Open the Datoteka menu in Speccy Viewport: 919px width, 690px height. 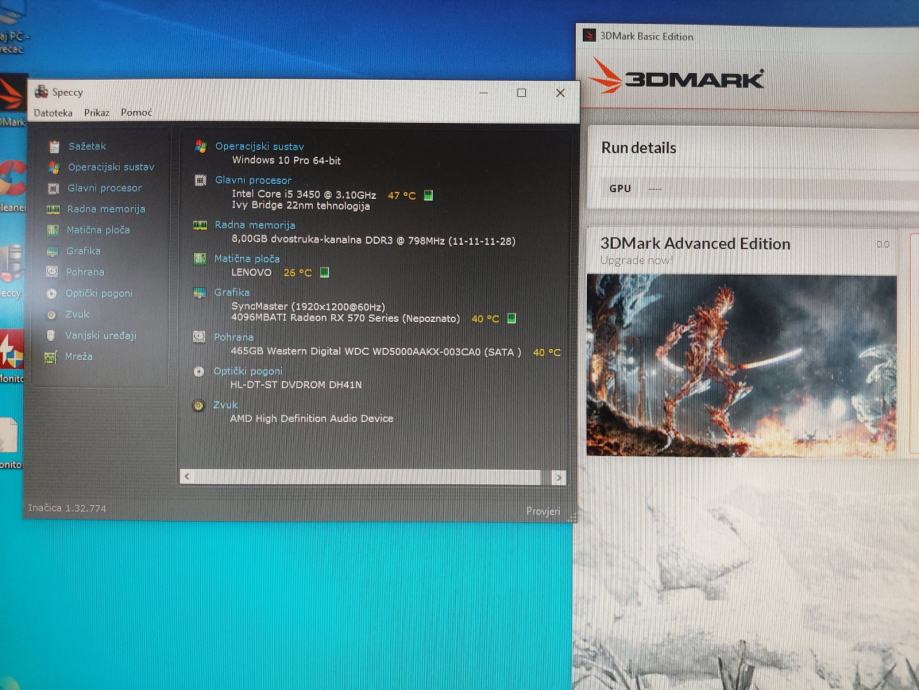click(x=53, y=113)
